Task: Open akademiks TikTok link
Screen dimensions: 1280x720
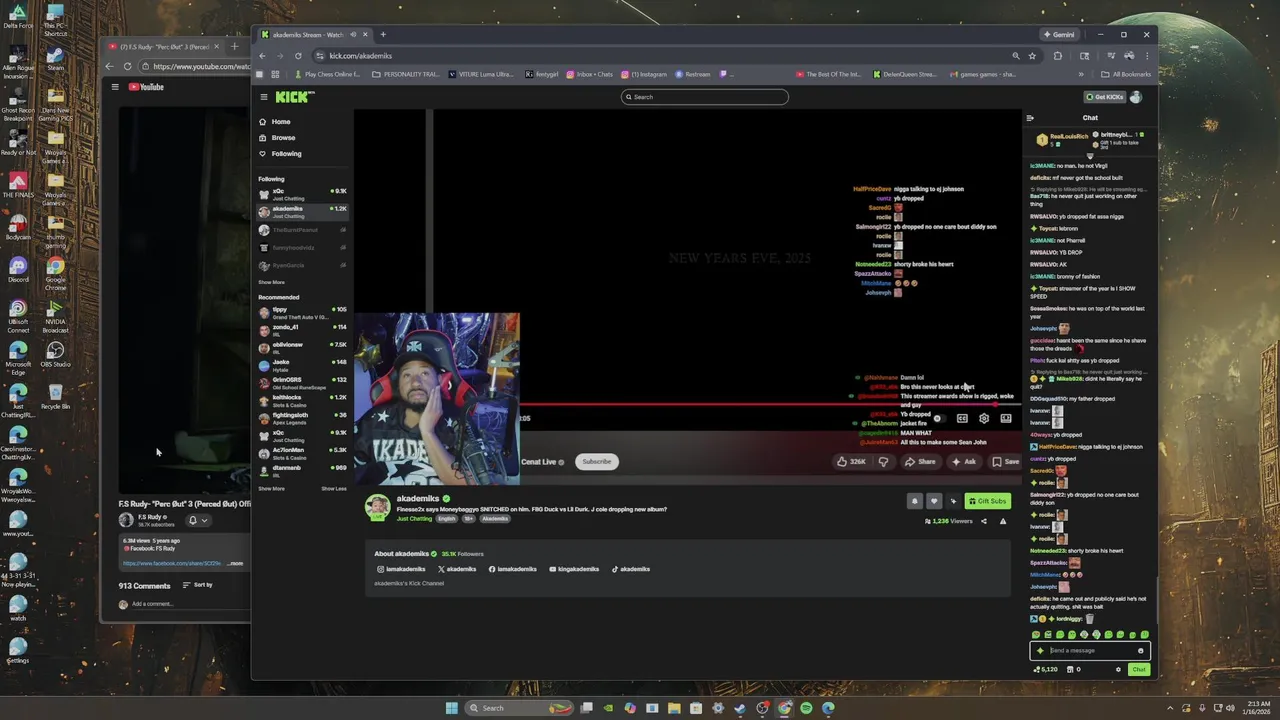Action: pyautogui.click(x=631, y=569)
